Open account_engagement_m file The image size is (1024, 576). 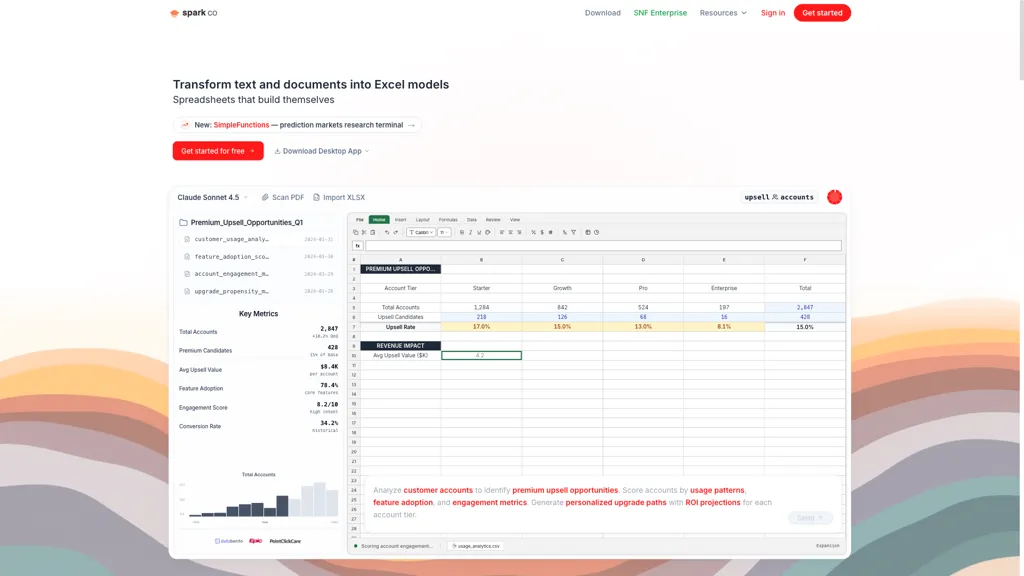tap(259, 274)
